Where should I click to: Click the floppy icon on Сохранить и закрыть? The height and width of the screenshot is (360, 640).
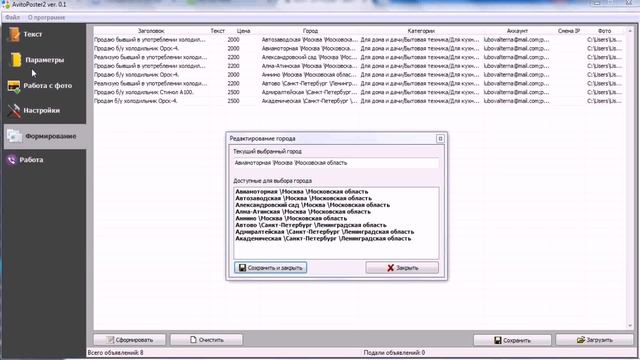242,268
